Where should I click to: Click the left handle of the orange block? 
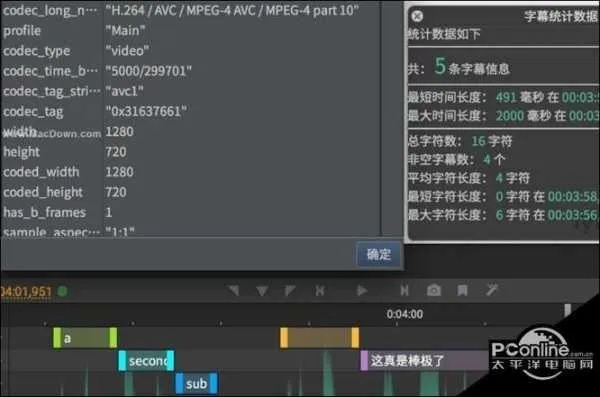(284, 338)
